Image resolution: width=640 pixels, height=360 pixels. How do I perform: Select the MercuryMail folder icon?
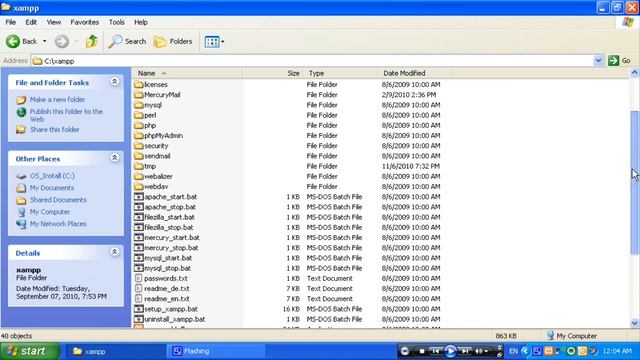[x=139, y=95]
